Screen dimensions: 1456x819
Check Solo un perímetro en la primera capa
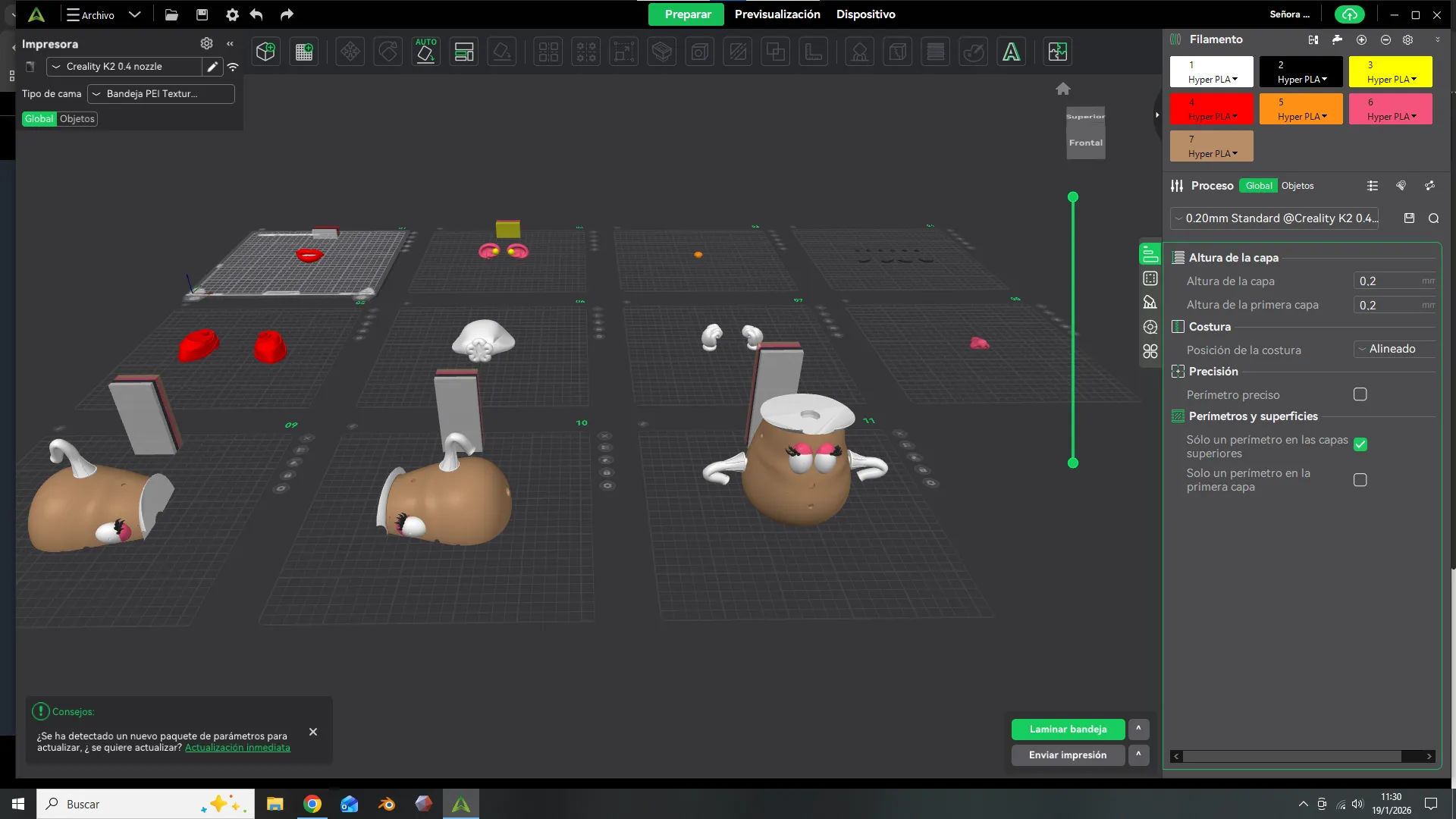[x=1360, y=480]
